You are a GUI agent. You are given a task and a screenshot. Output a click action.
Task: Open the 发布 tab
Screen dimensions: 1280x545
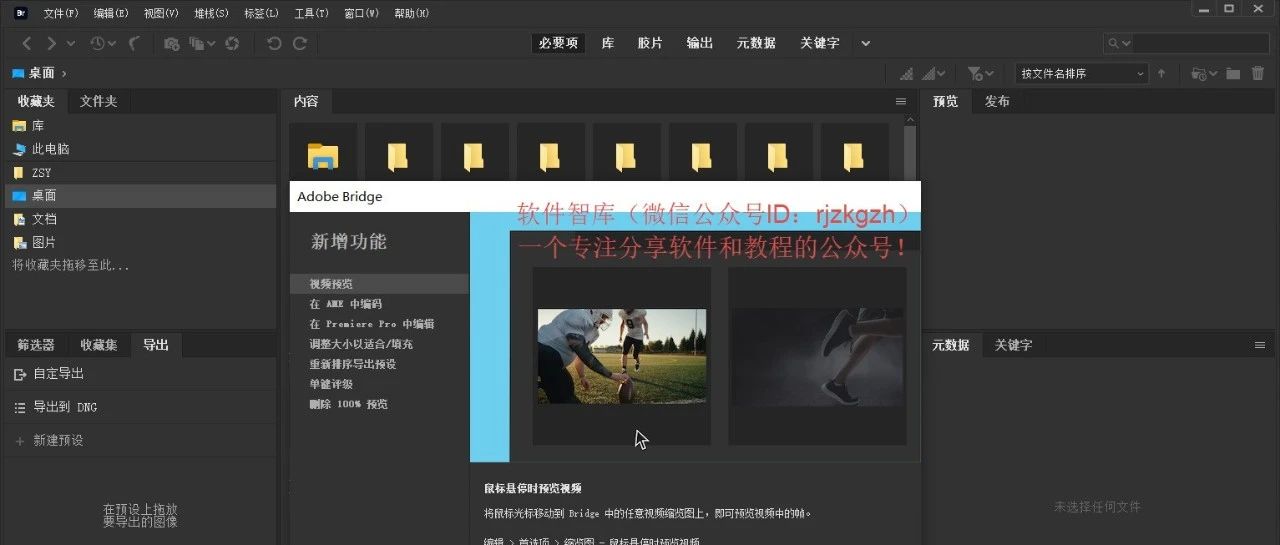(x=997, y=101)
